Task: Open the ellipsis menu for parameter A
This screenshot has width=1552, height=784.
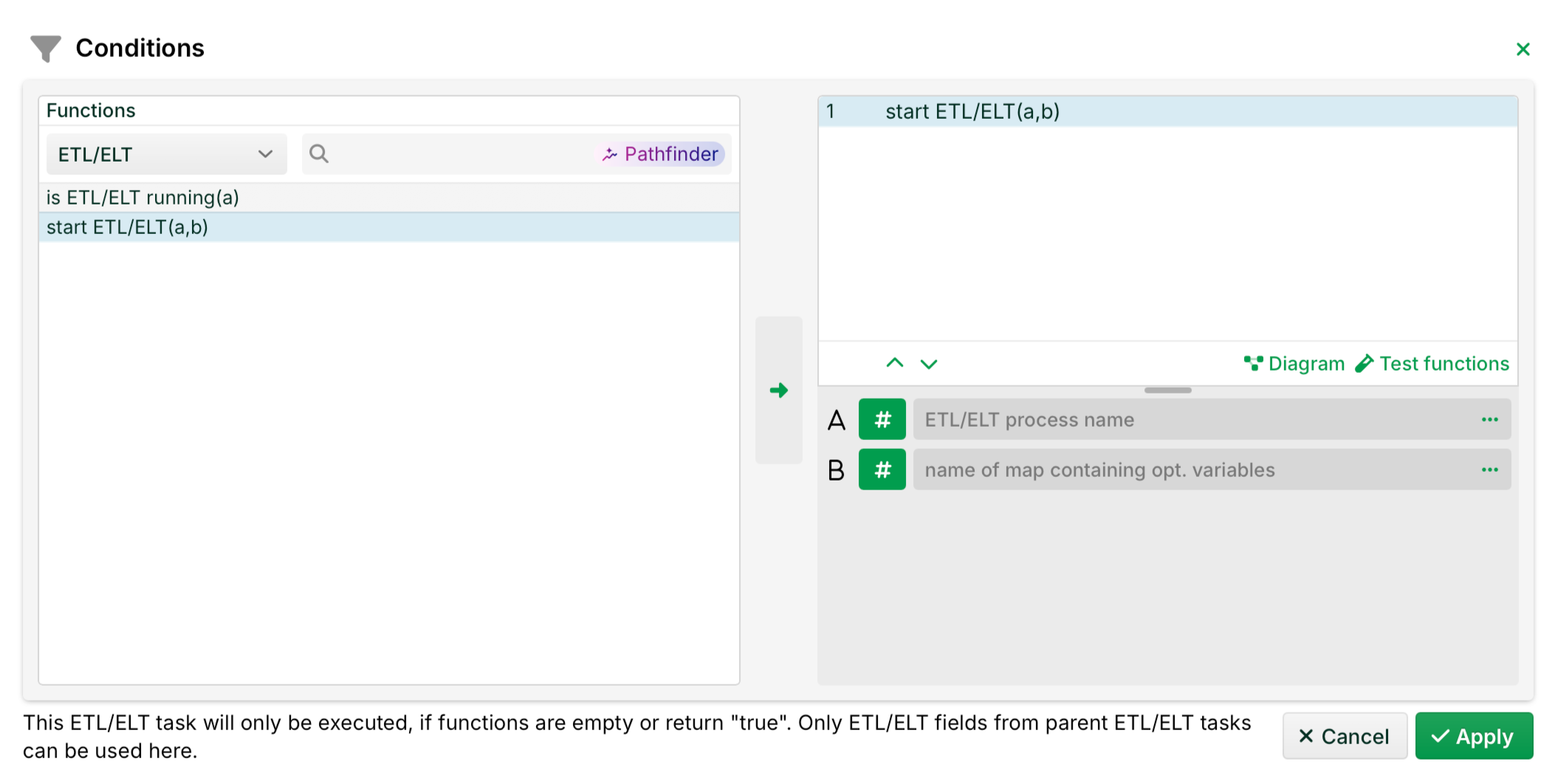Action: tap(1489, 419)
